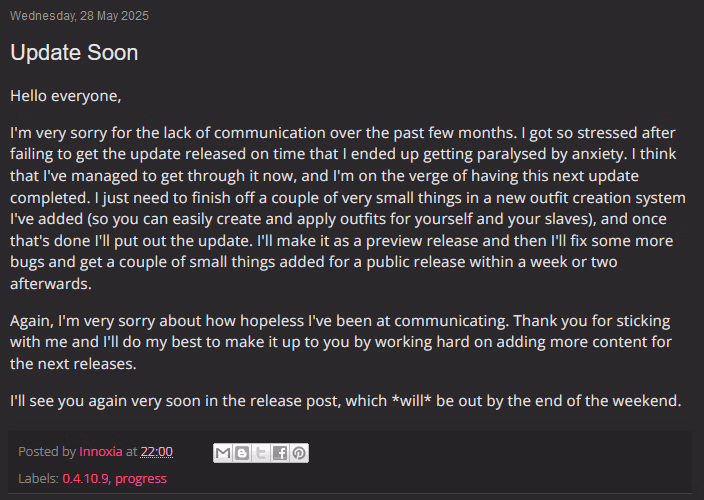This screenshot has width=704, height=500.
Task: Click the Wednesday, 28 May 2025 date header
Action: (79, 16)
